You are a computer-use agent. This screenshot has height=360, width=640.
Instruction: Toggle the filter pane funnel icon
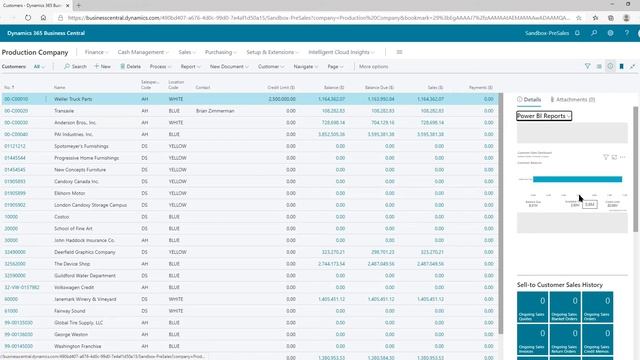click(x=587, y=66)
